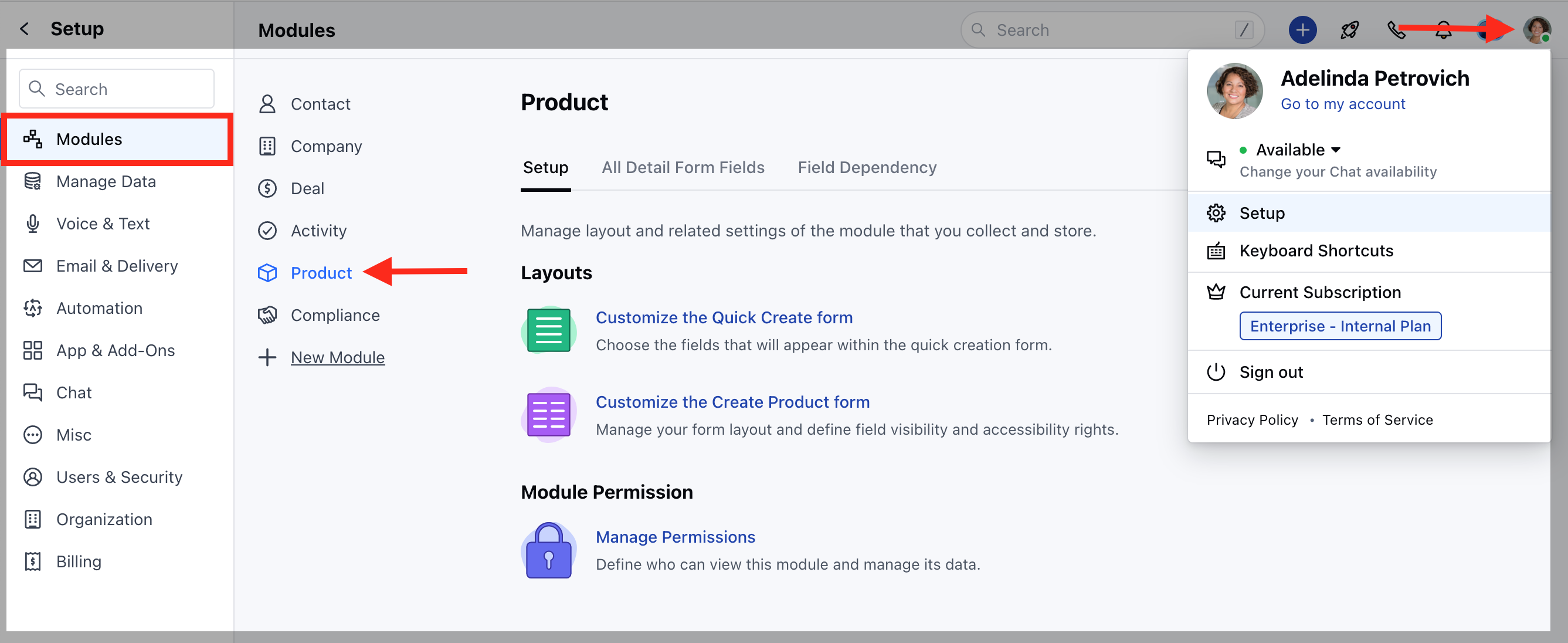The image size is (1568, 643).
Task: Click the Manage Data database icon
Action: pyautogui.click(x=32, y=181)
